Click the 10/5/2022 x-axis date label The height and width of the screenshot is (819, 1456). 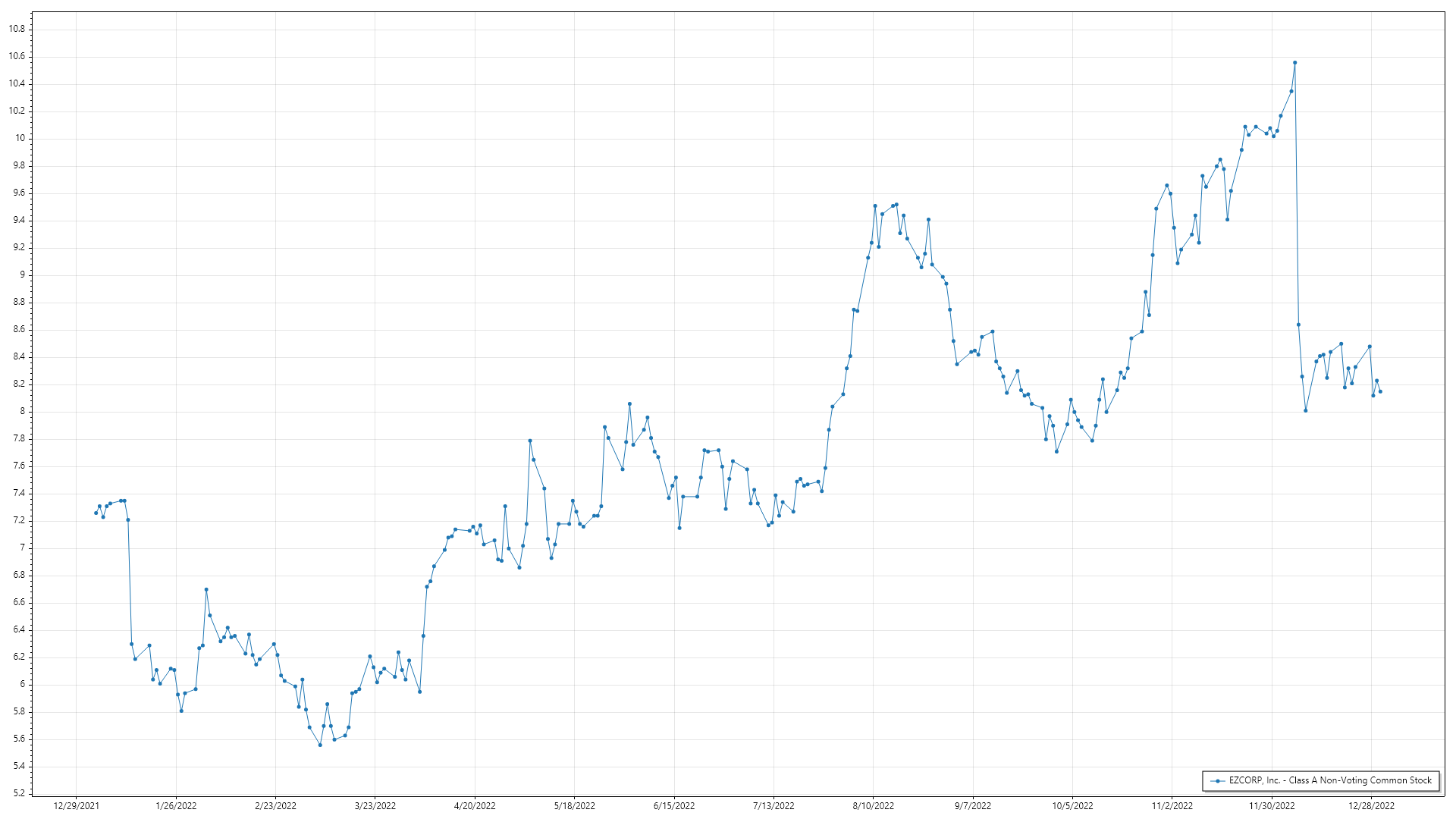(1072, 806)
